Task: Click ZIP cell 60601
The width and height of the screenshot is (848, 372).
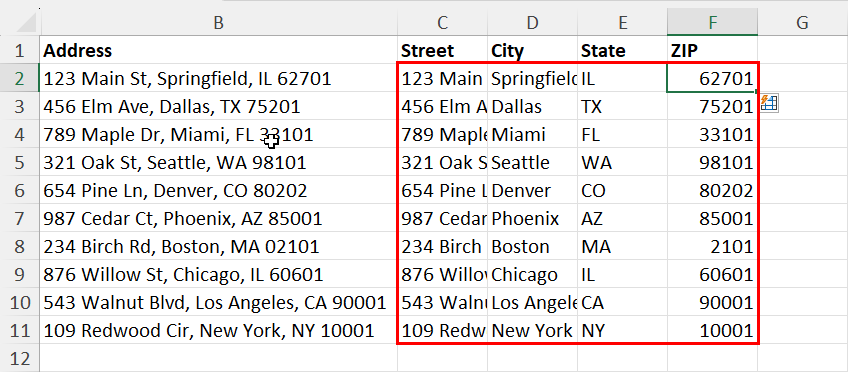Action: click(x=712, y=274)
